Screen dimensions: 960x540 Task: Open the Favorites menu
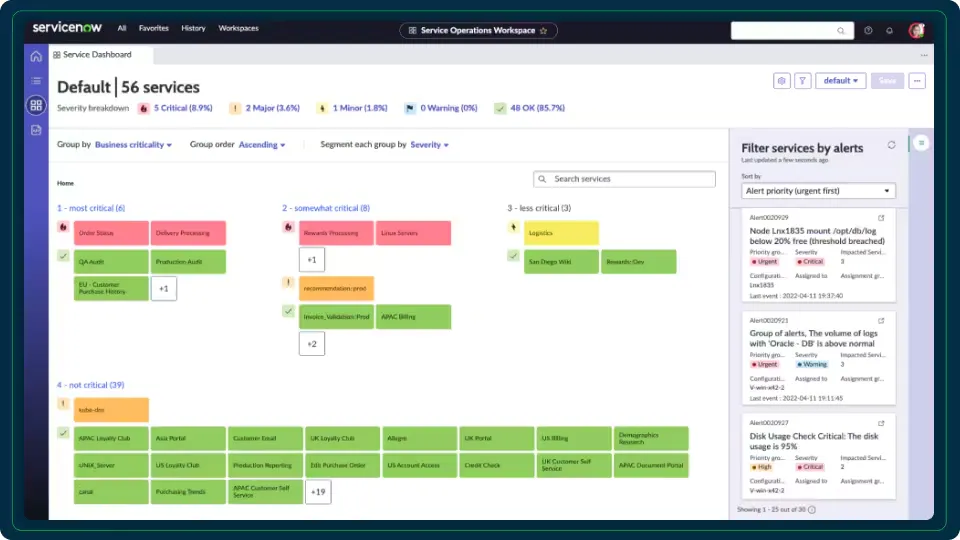[x=154, y=28]
